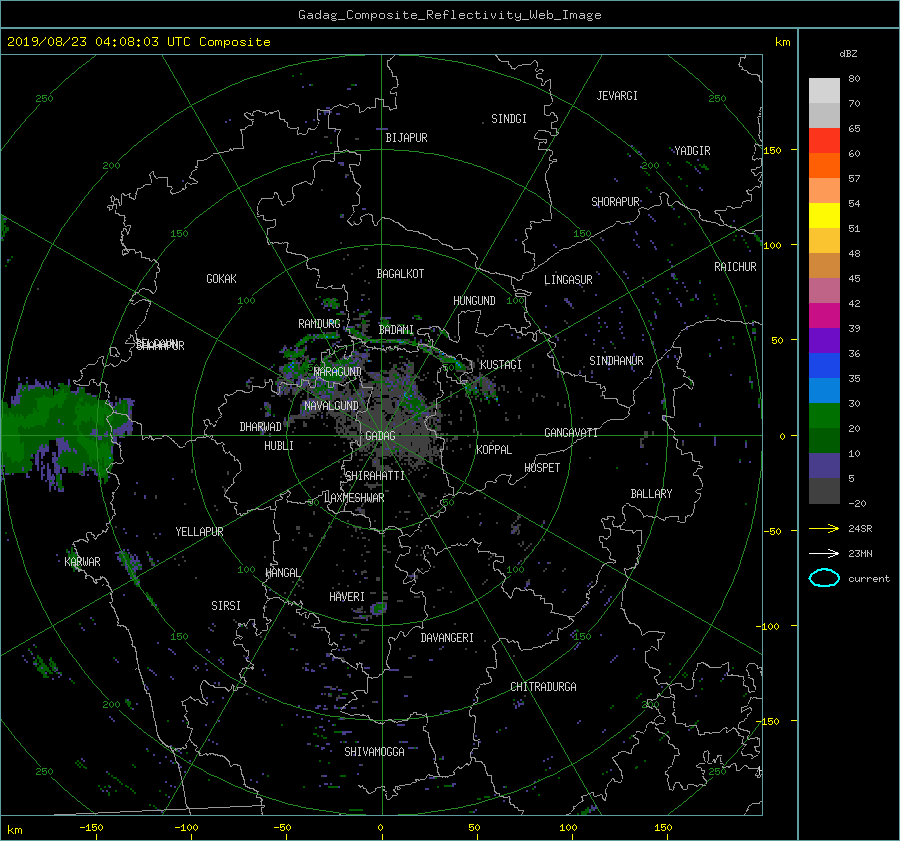Click the SHIRAHATTI city label
The height and width of the screenshot is (841, 900).
coord(375,476)
